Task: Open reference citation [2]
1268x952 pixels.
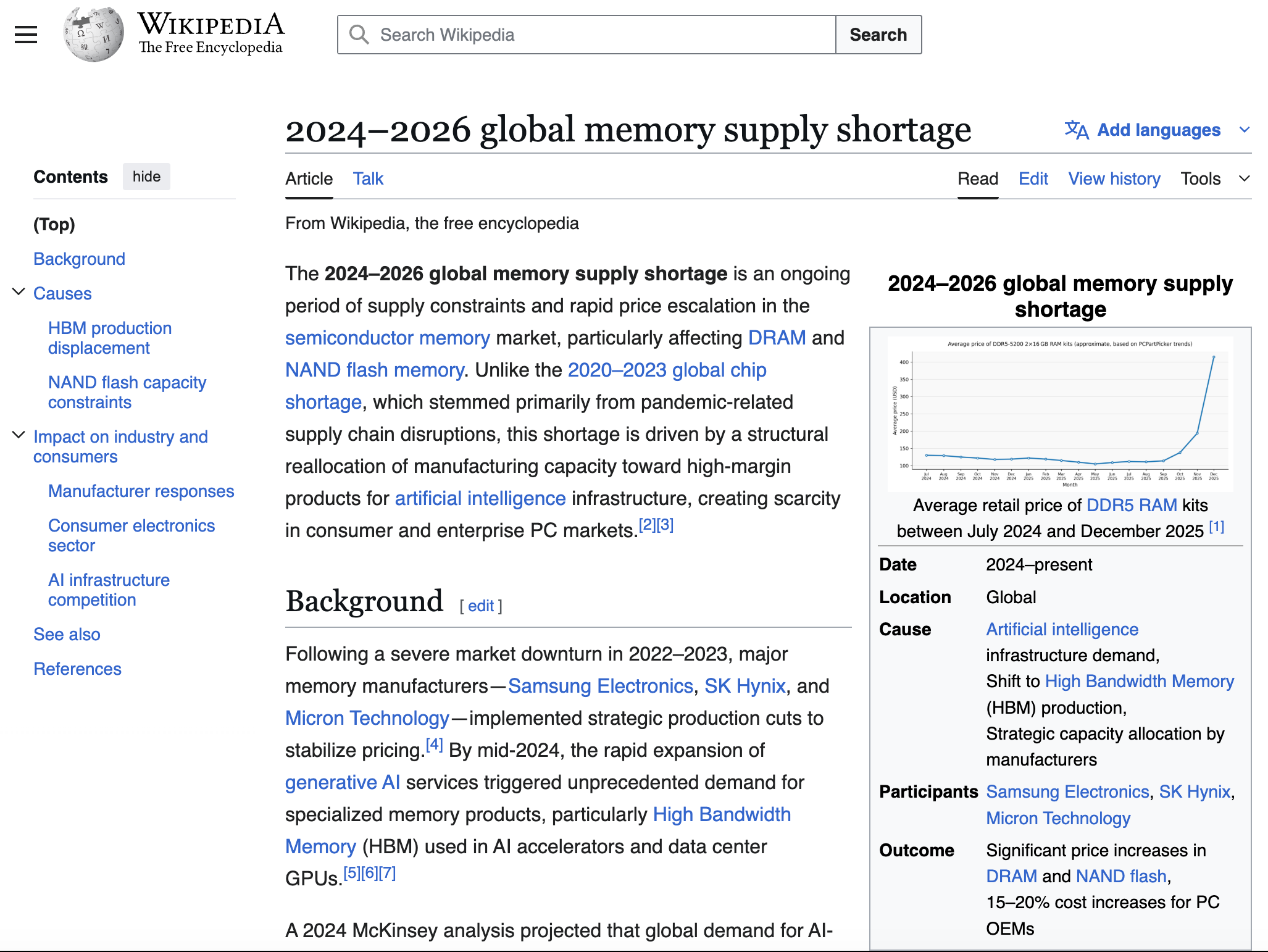Action: 646,524
